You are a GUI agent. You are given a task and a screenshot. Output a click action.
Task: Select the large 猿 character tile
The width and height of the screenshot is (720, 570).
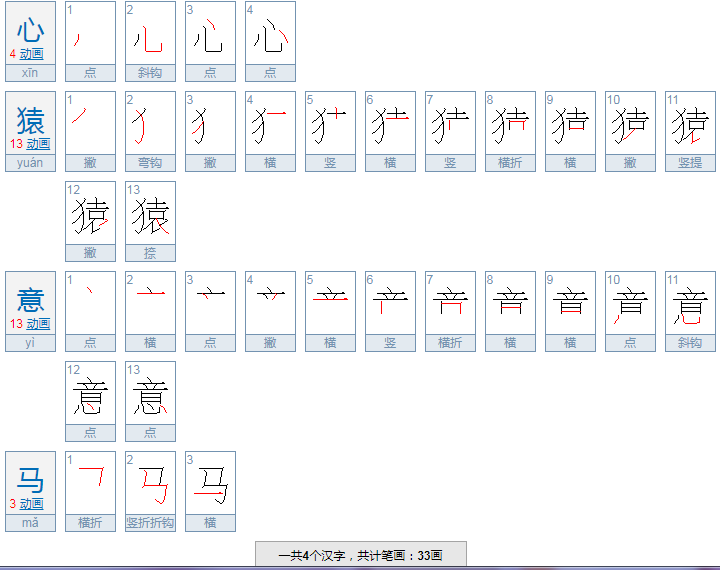coord(30,120)
